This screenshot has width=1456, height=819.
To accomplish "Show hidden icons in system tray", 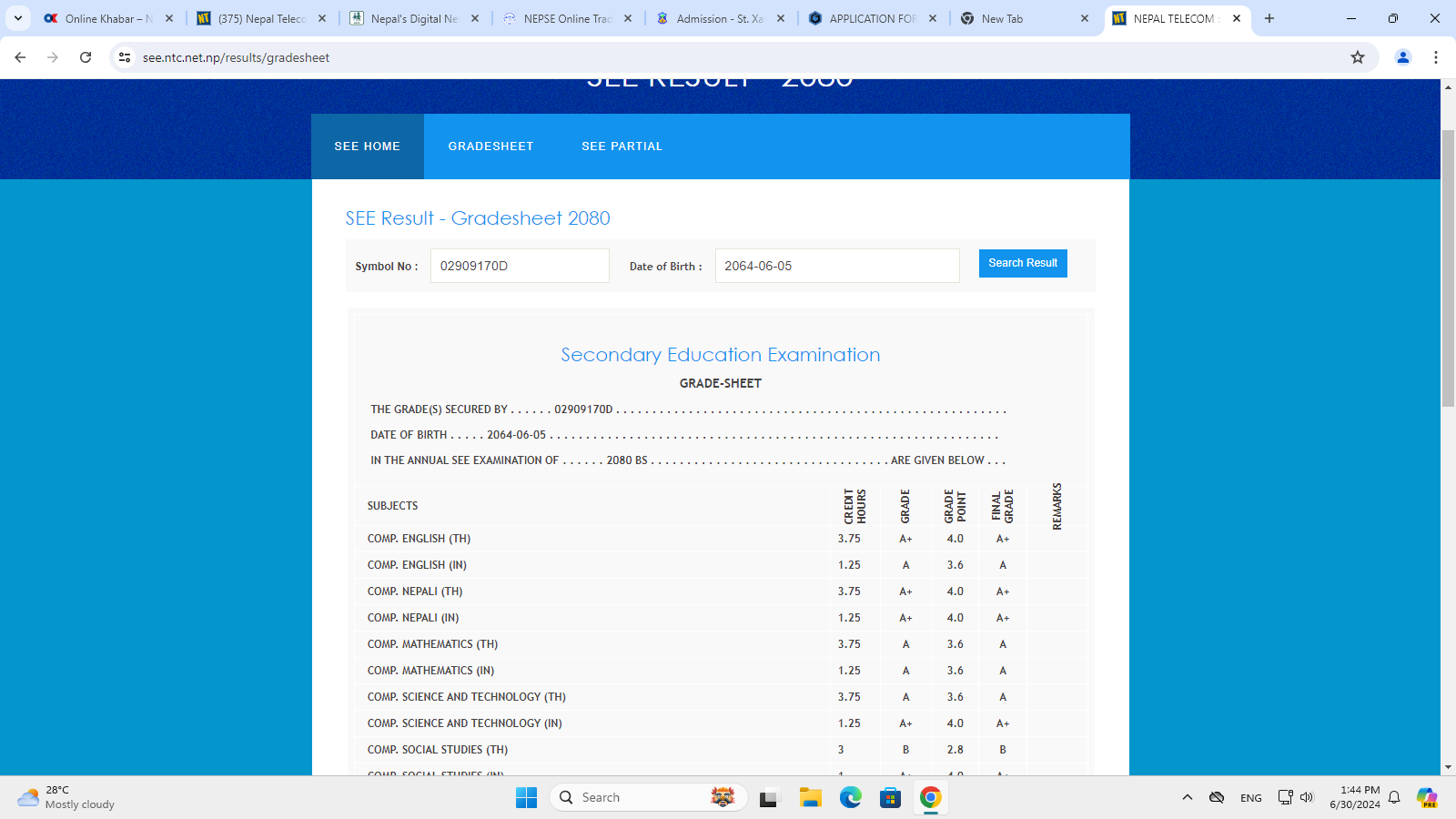I will click(1187, 798).
